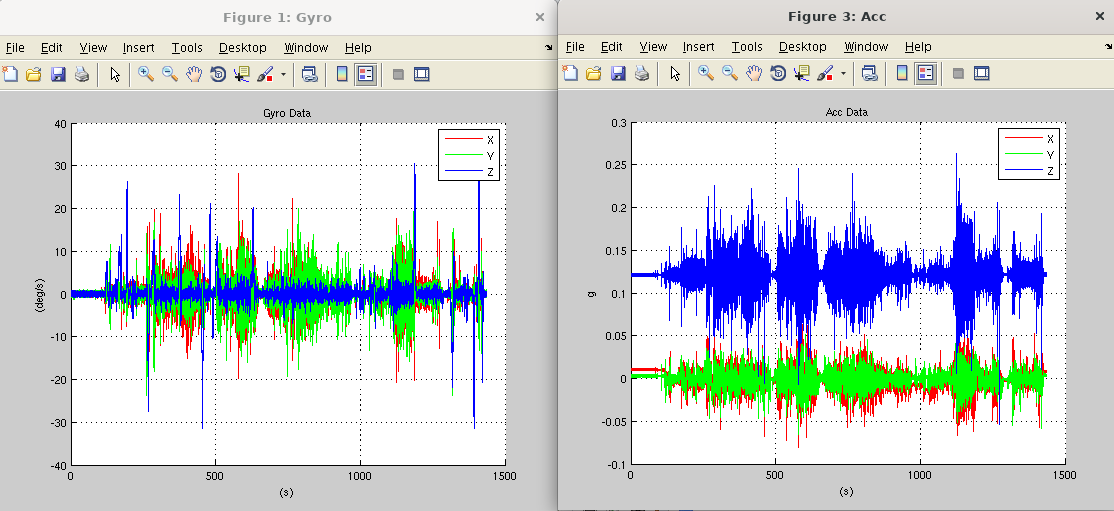The width and height of the screenshot is (1114, 511).
Task: Open Desktop menu in Gyro figure
Action: tap(243, 48)
